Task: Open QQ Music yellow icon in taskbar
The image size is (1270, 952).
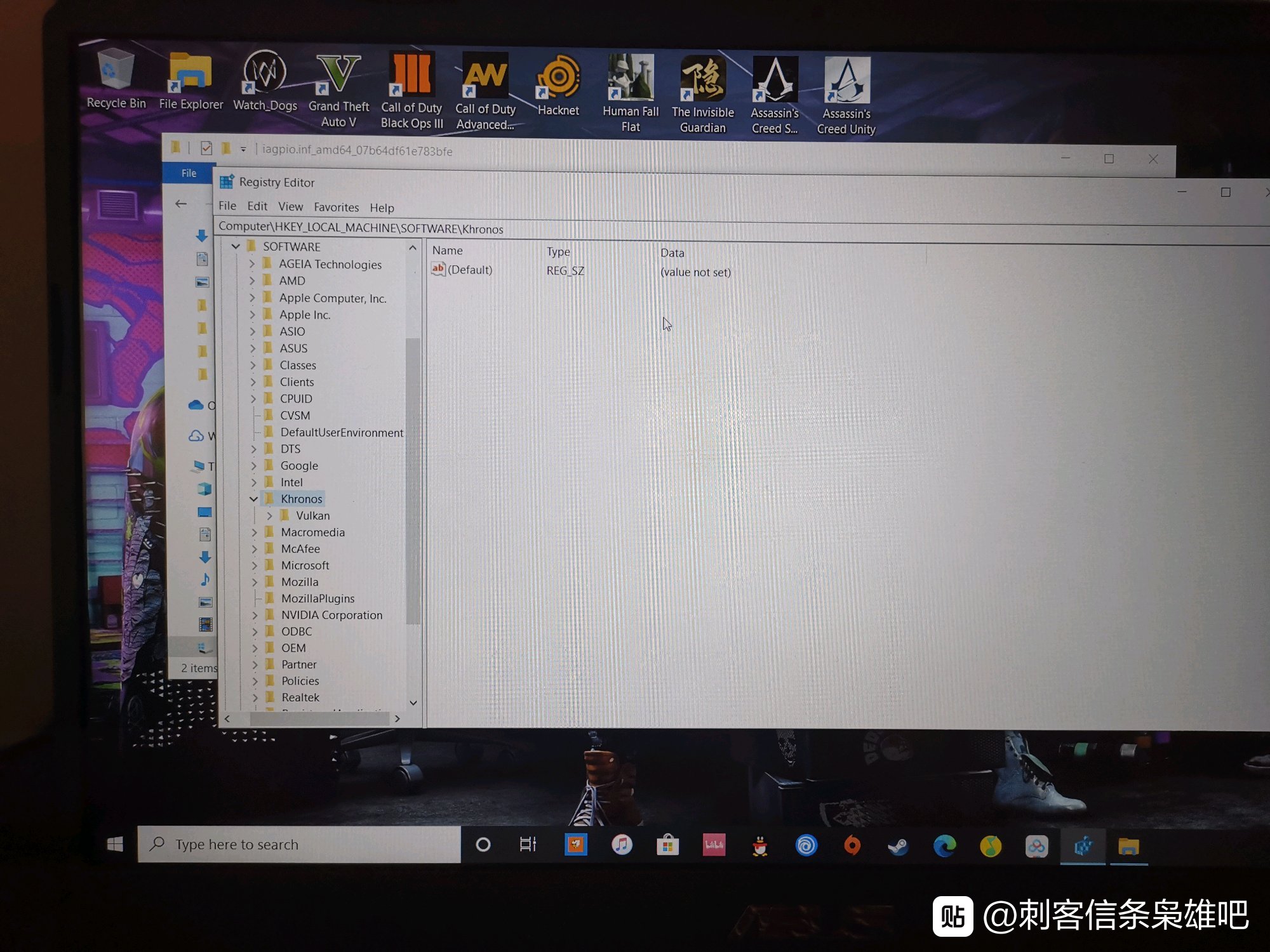Action: click(x=991, y=847)
